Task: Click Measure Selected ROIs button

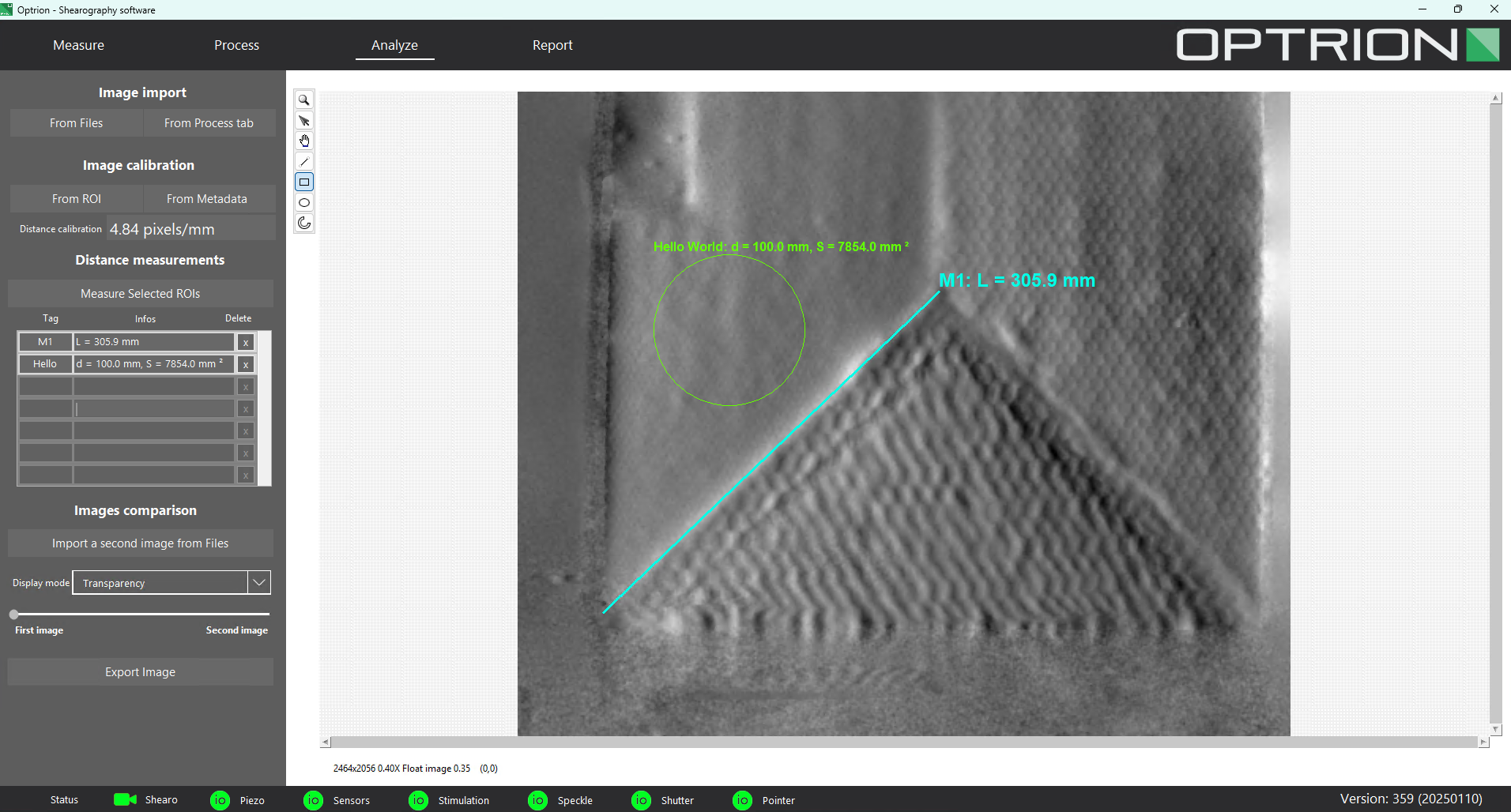Action: click(x=141, y=294)
